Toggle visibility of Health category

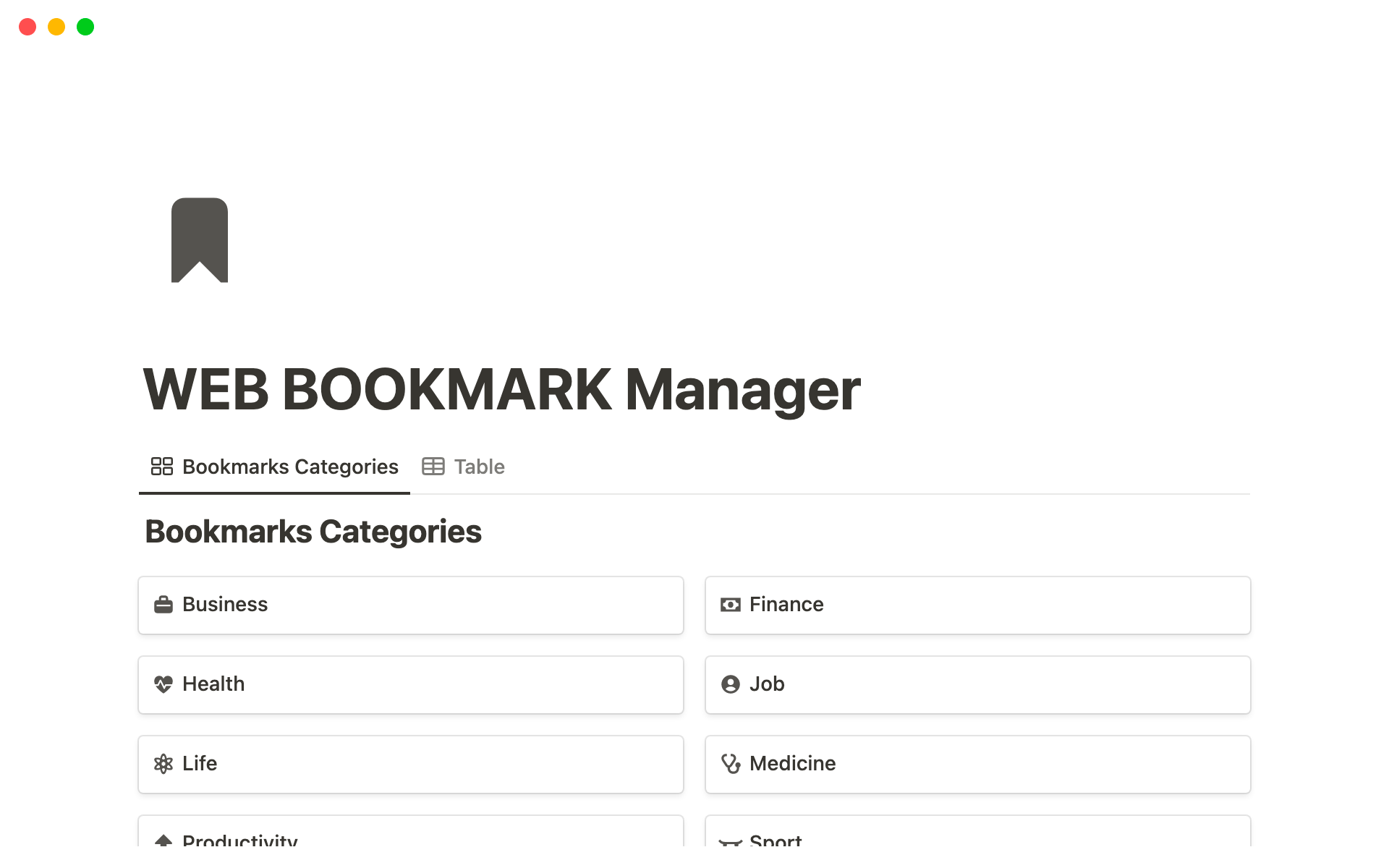point(411,684)
